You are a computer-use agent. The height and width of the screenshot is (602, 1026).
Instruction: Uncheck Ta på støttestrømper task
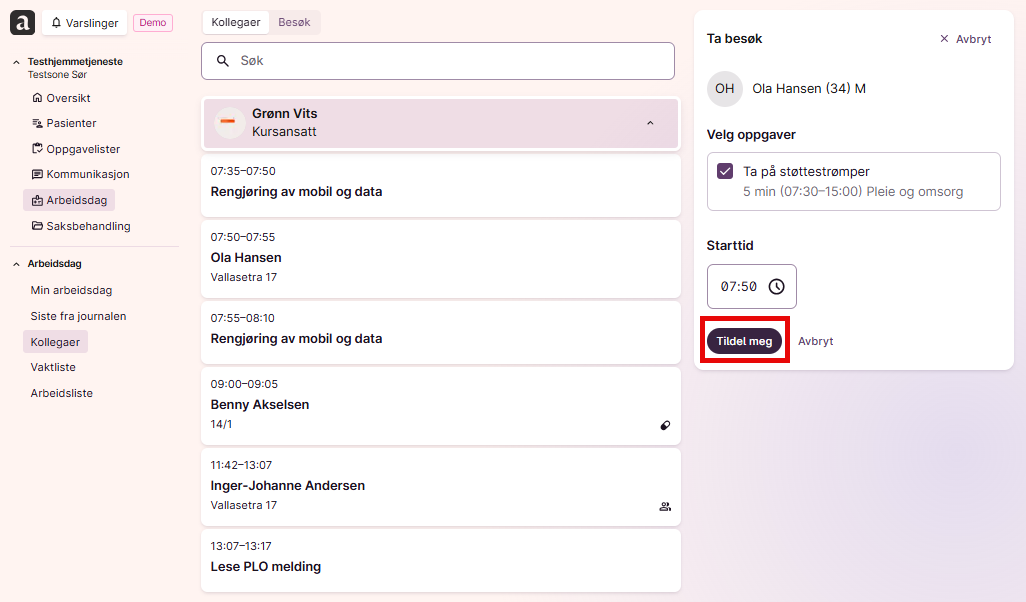pyautogui.click(x=724, y=171)
